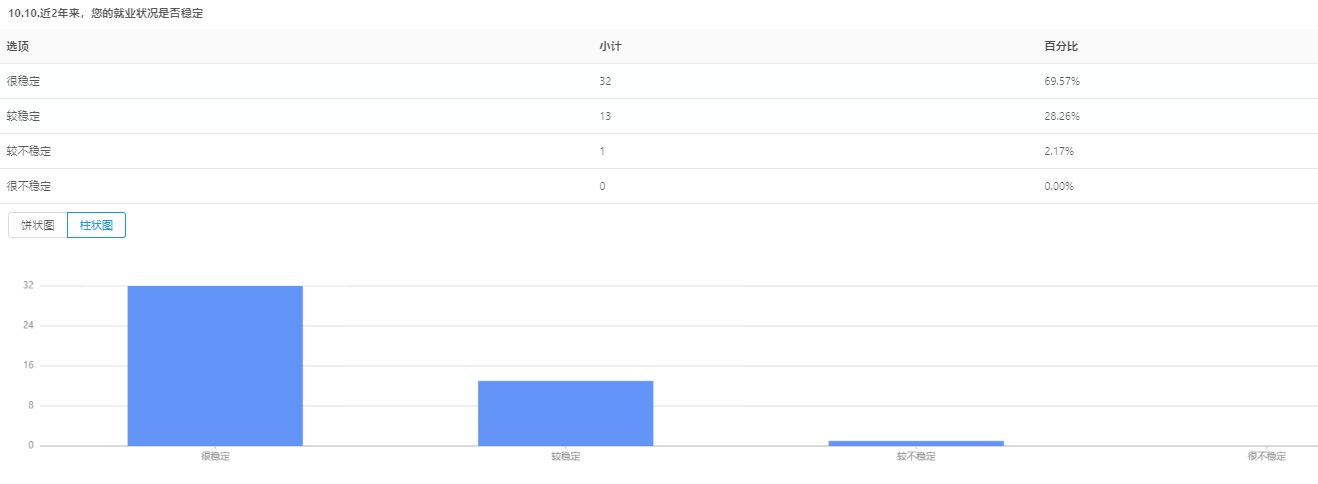Viewport: 1318px width, 484px height.
Task: Click the 69.57% percentage cell
Action: pyautogui.click(x=1061, y=81)
